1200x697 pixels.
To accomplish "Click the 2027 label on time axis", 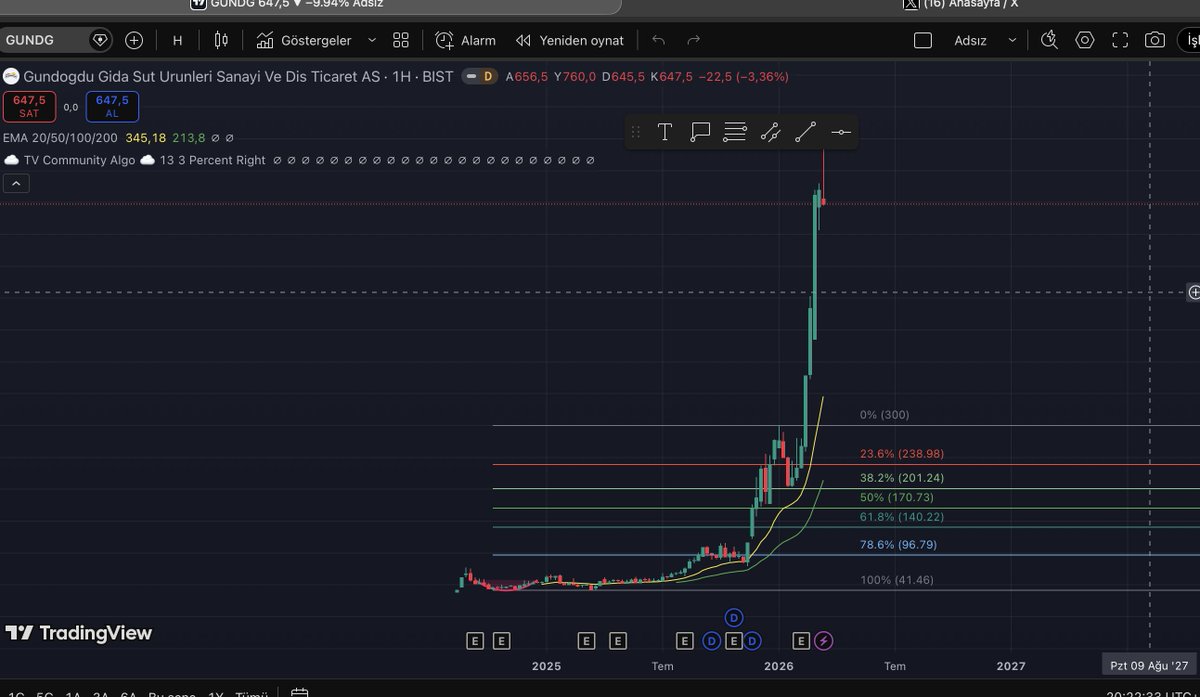I will coord(1011,666).
